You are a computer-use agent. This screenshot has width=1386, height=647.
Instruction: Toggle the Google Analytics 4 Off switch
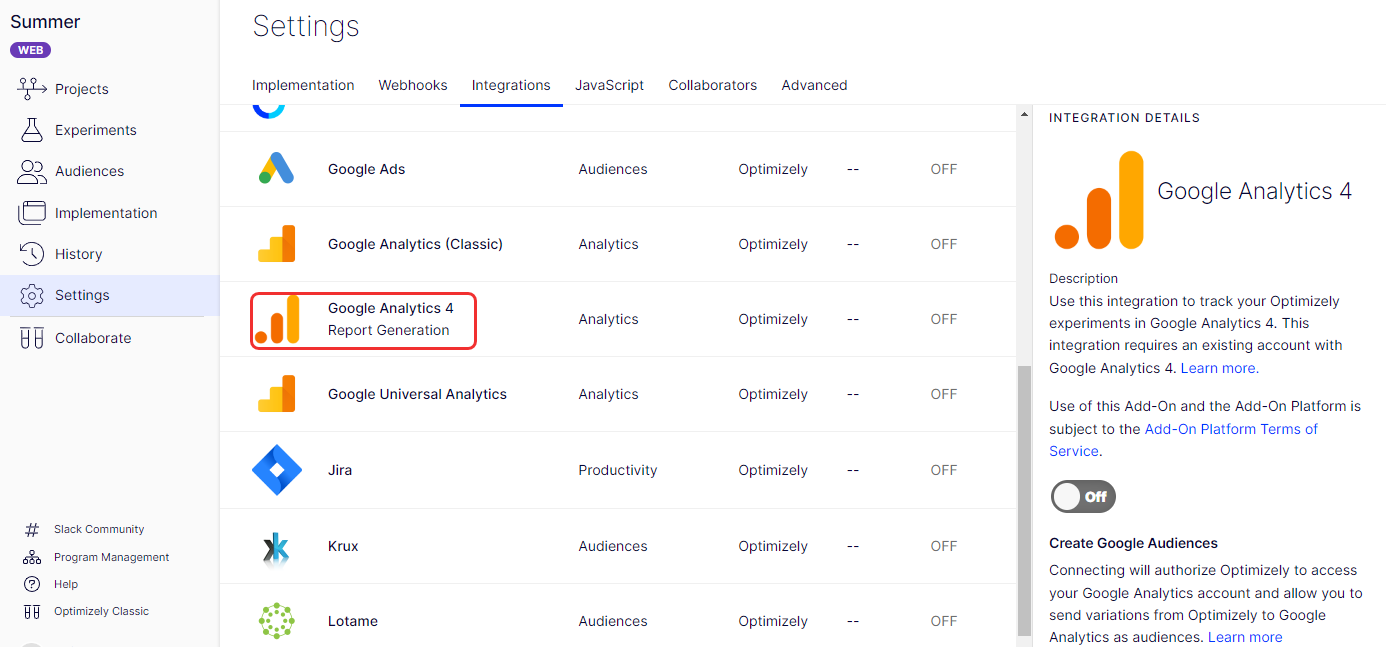tap(1083, 497)
